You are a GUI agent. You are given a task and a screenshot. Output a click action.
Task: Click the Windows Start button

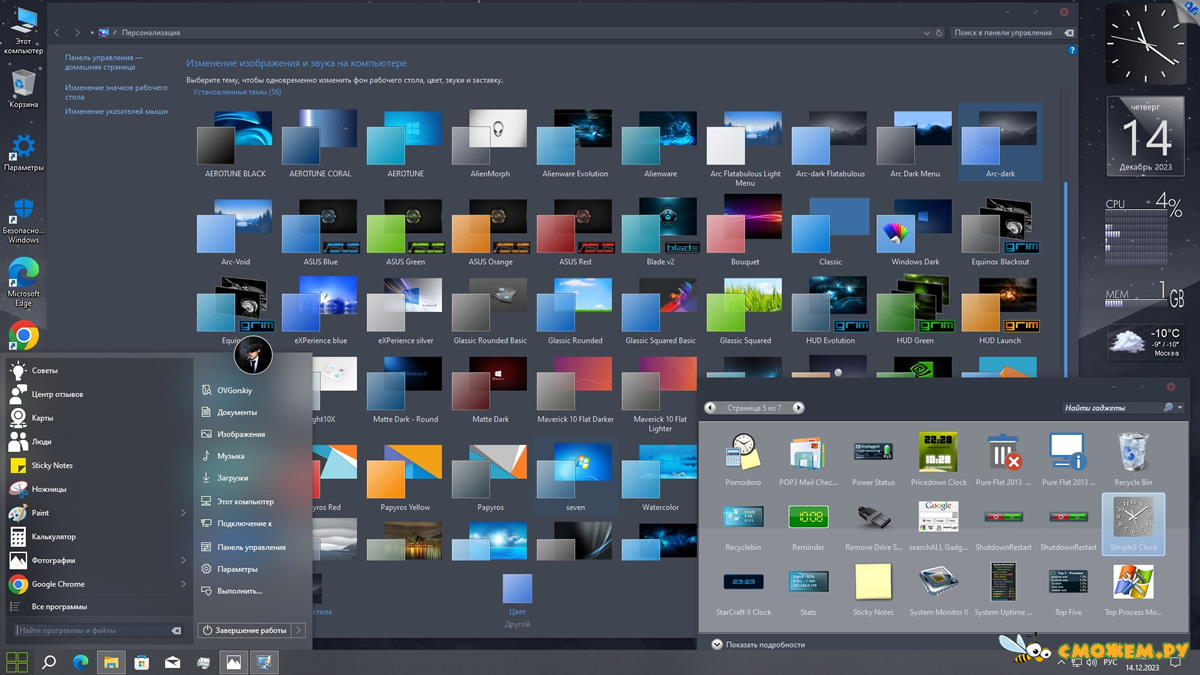[x=17, y=661]
